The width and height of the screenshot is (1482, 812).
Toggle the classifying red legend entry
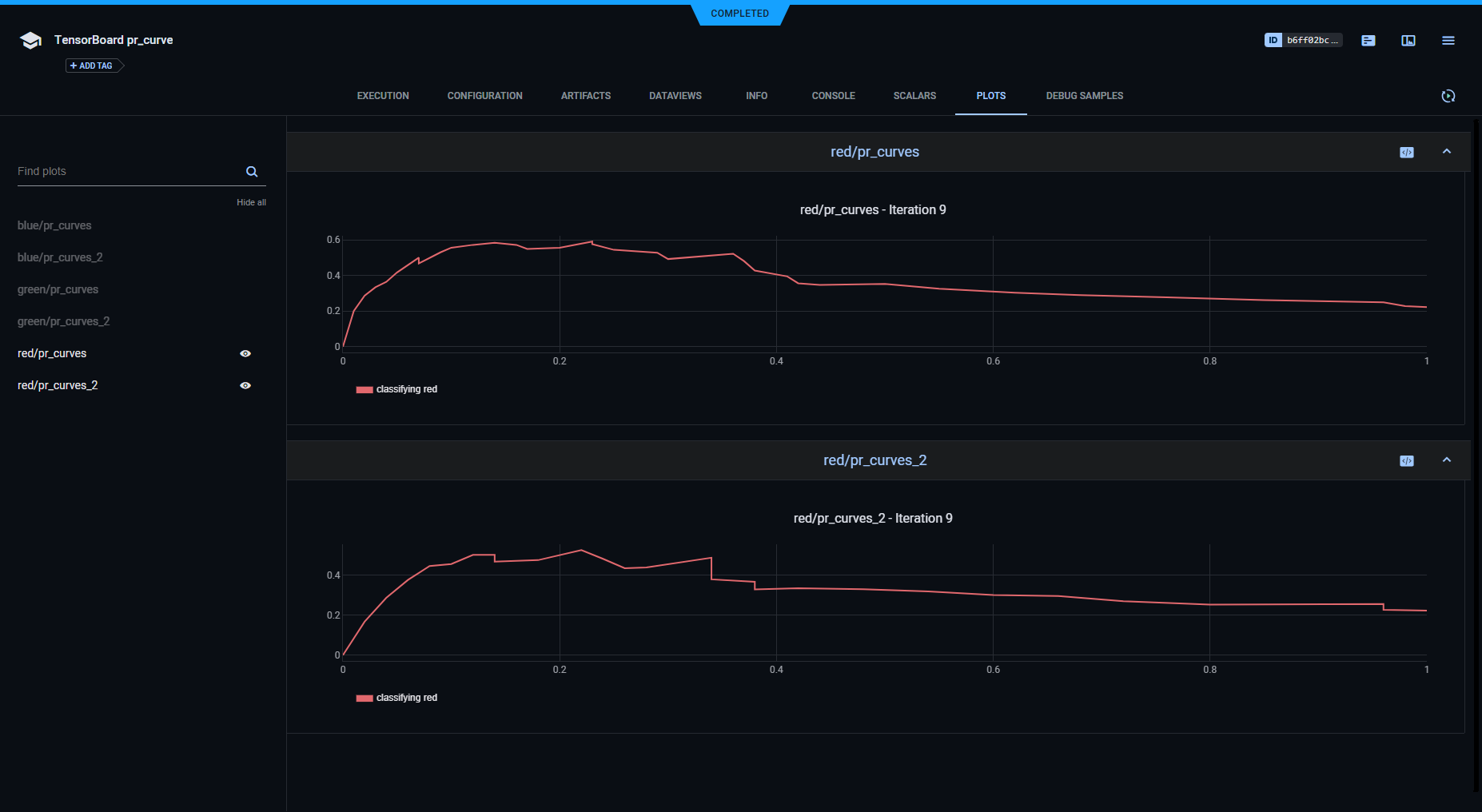coord(396,389)
